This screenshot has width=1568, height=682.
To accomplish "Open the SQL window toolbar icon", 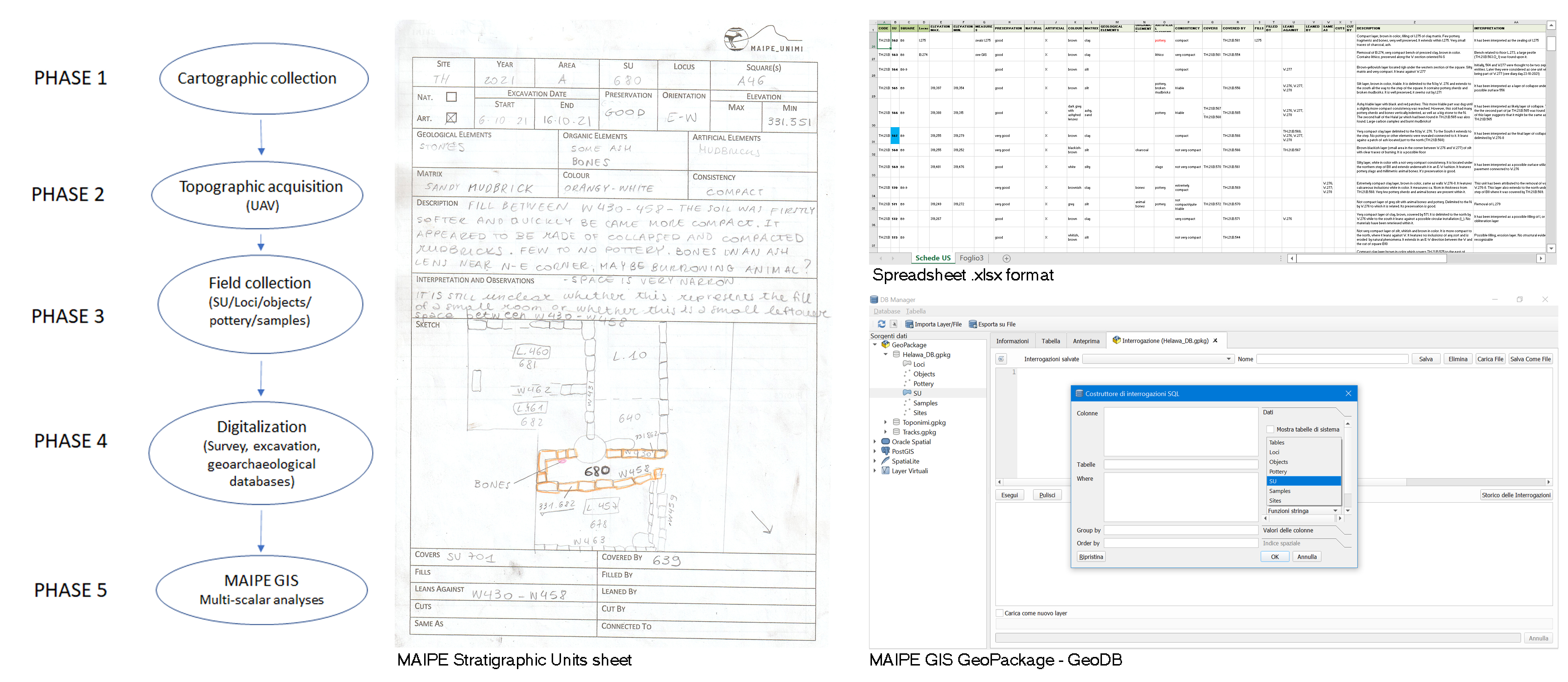I will click(893, 324).
